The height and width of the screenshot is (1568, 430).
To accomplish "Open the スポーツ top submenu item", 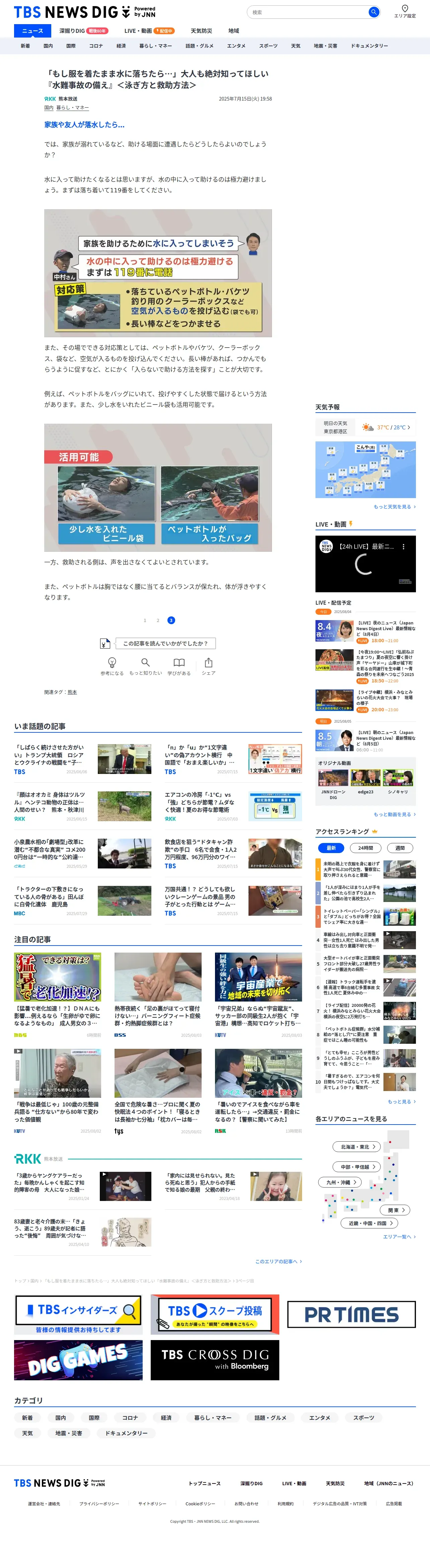I will (x=268, y=46).
